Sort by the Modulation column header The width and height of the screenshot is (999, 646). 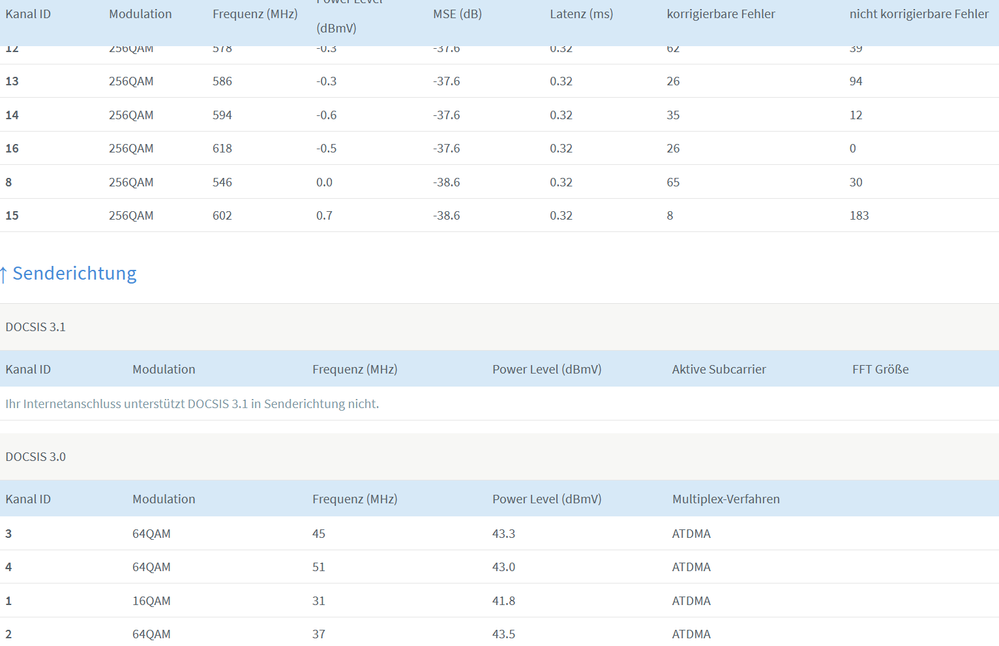tap(140, 14)
